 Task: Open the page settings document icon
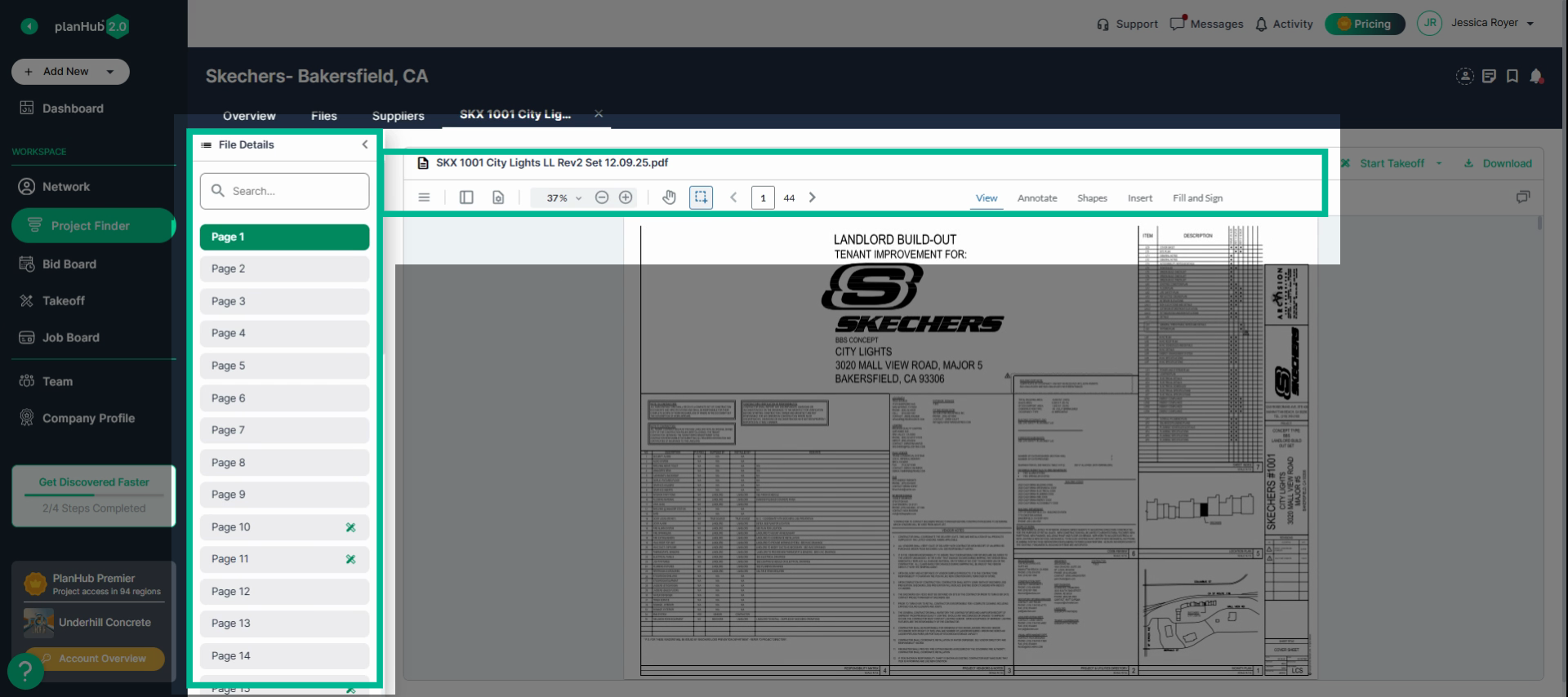498,198
